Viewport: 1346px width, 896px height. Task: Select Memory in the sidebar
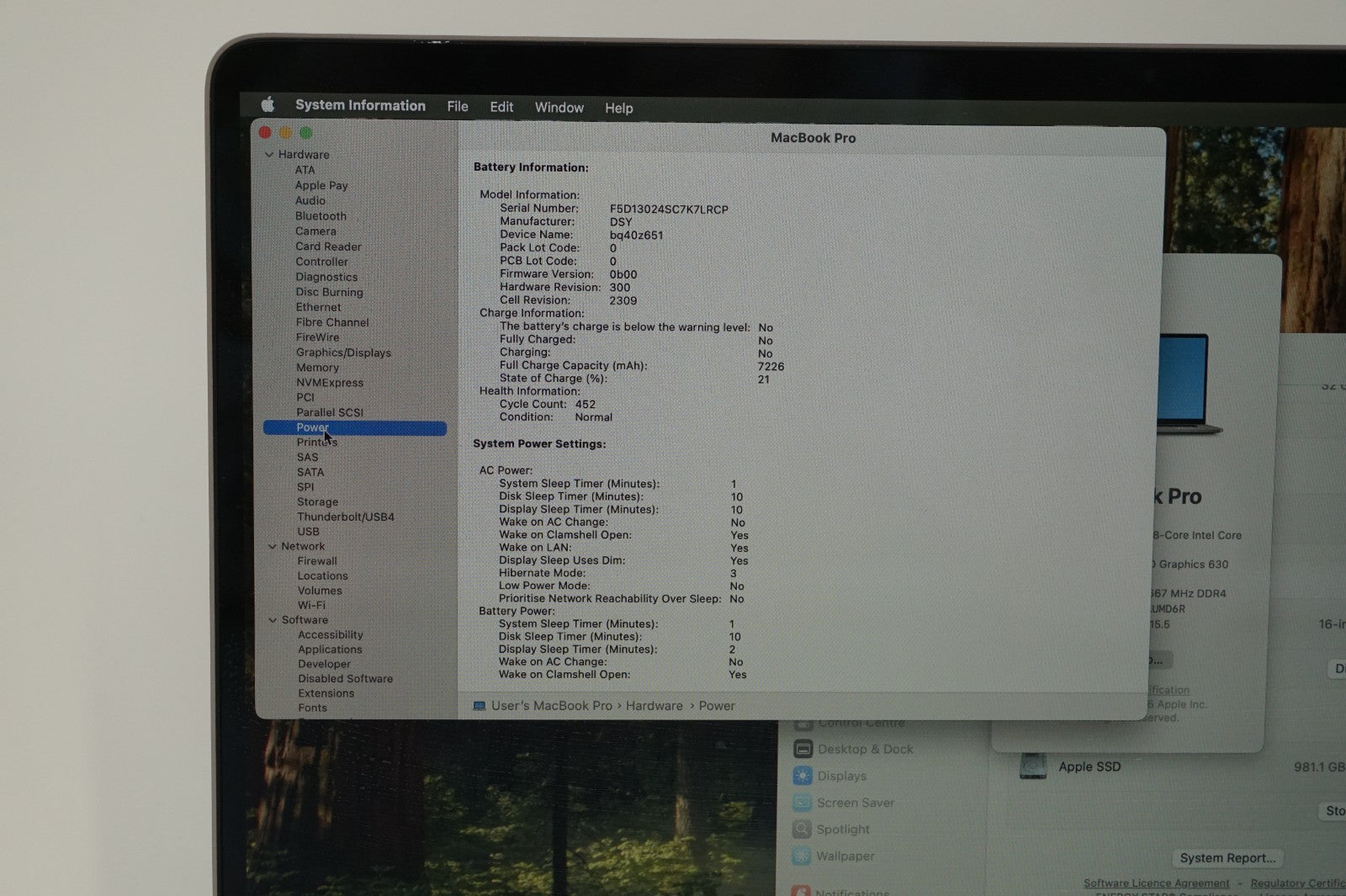tap(317, 368)
